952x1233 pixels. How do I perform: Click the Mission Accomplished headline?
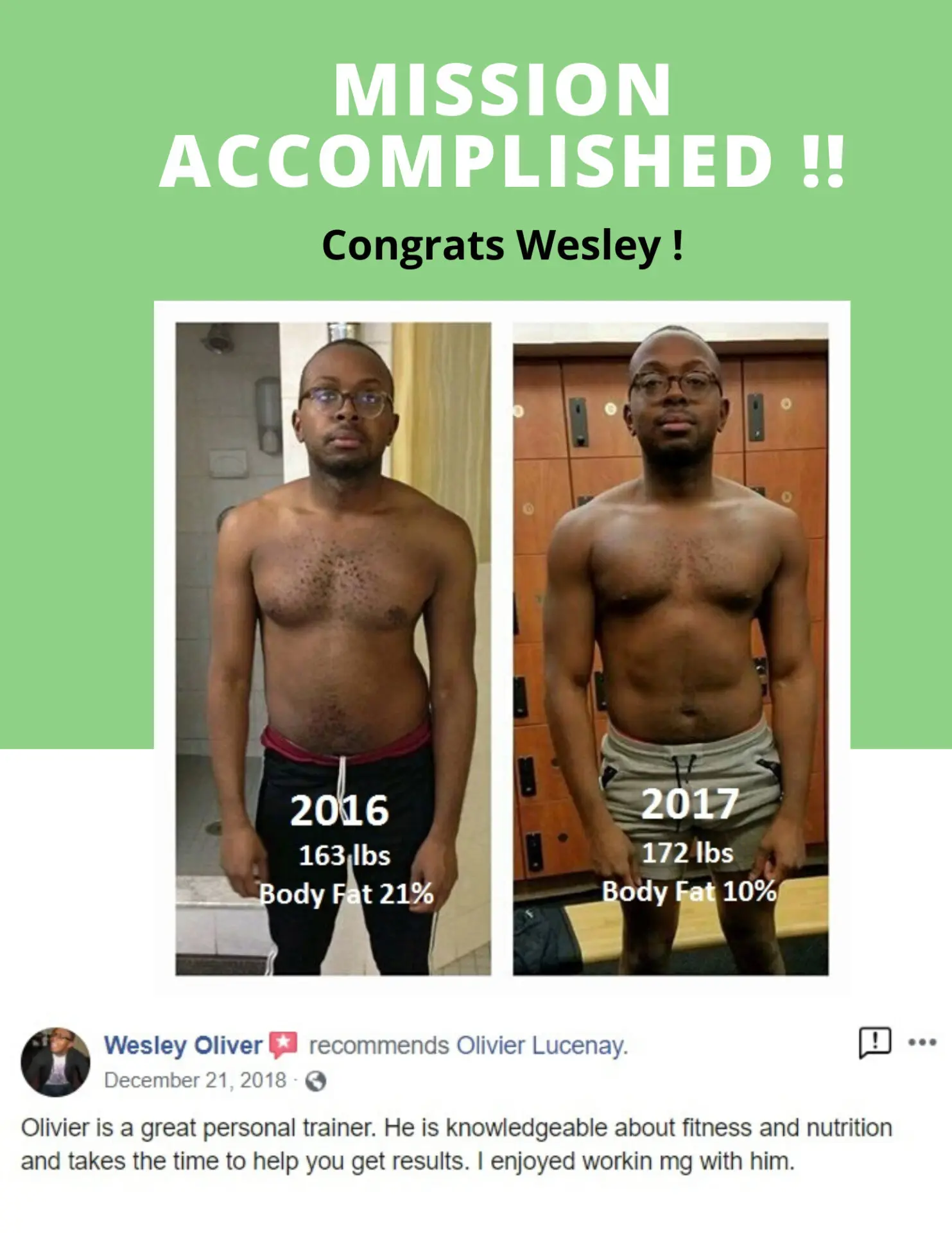(x=503, y=125)
